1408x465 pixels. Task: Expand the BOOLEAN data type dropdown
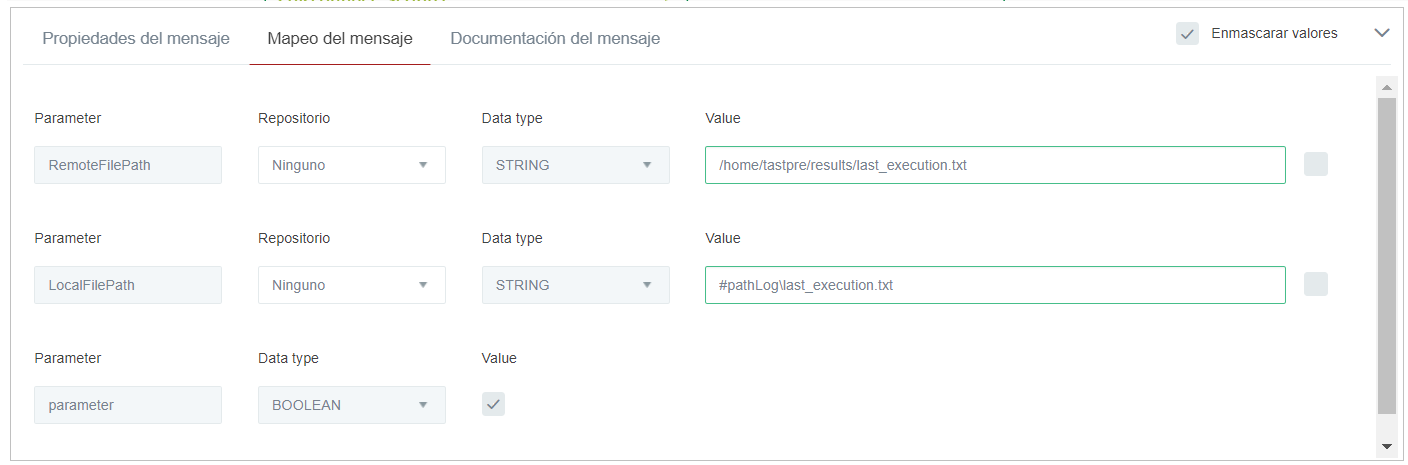tap(351, 405)
